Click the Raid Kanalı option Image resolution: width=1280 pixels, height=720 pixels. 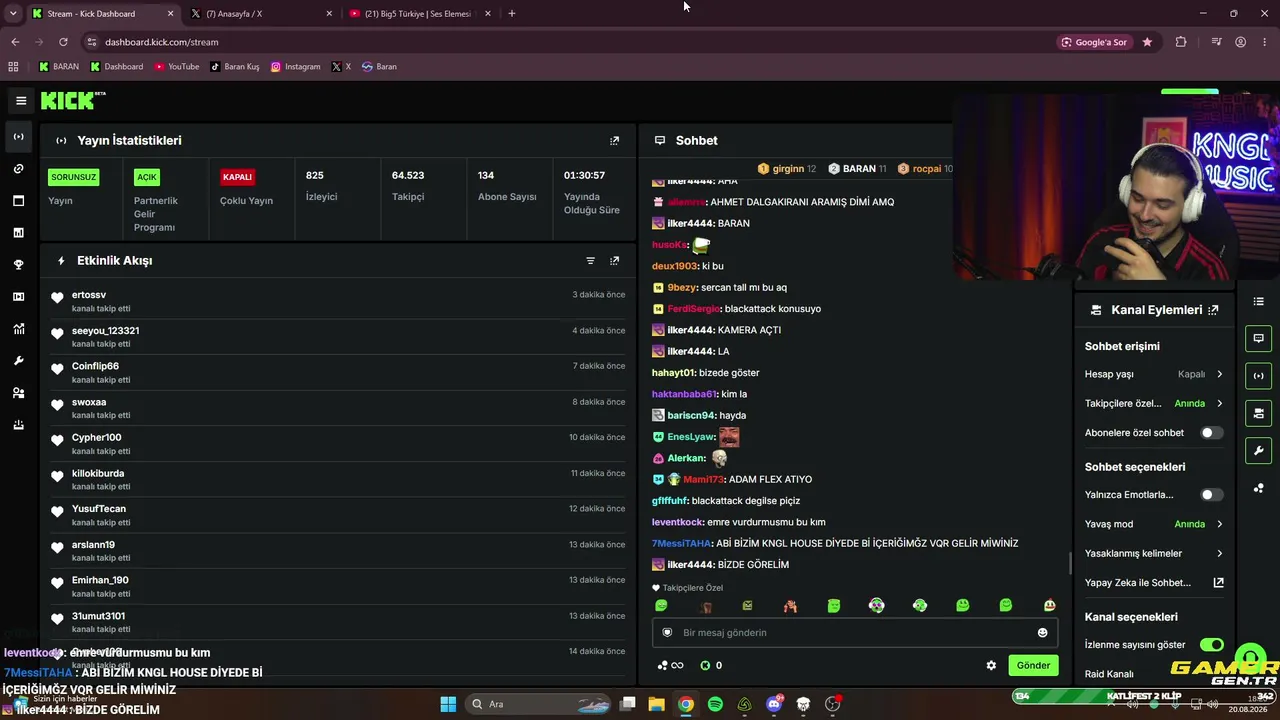[1109, 674]
